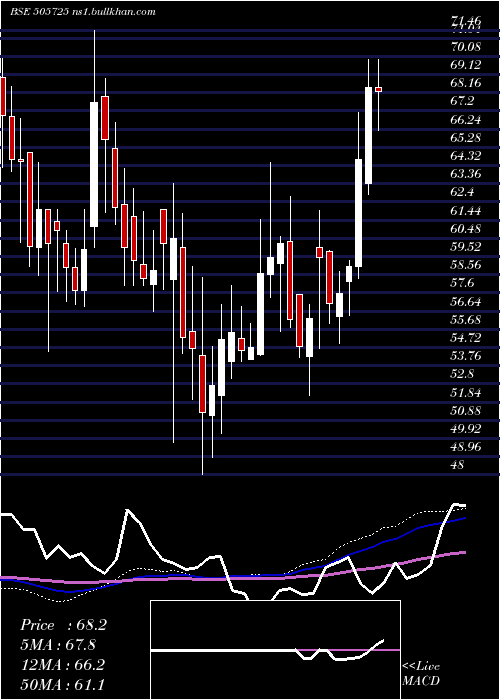Screen dimensions: 500x700
Task: Click the 70.08 price axis label
Action: coord(466,46)
